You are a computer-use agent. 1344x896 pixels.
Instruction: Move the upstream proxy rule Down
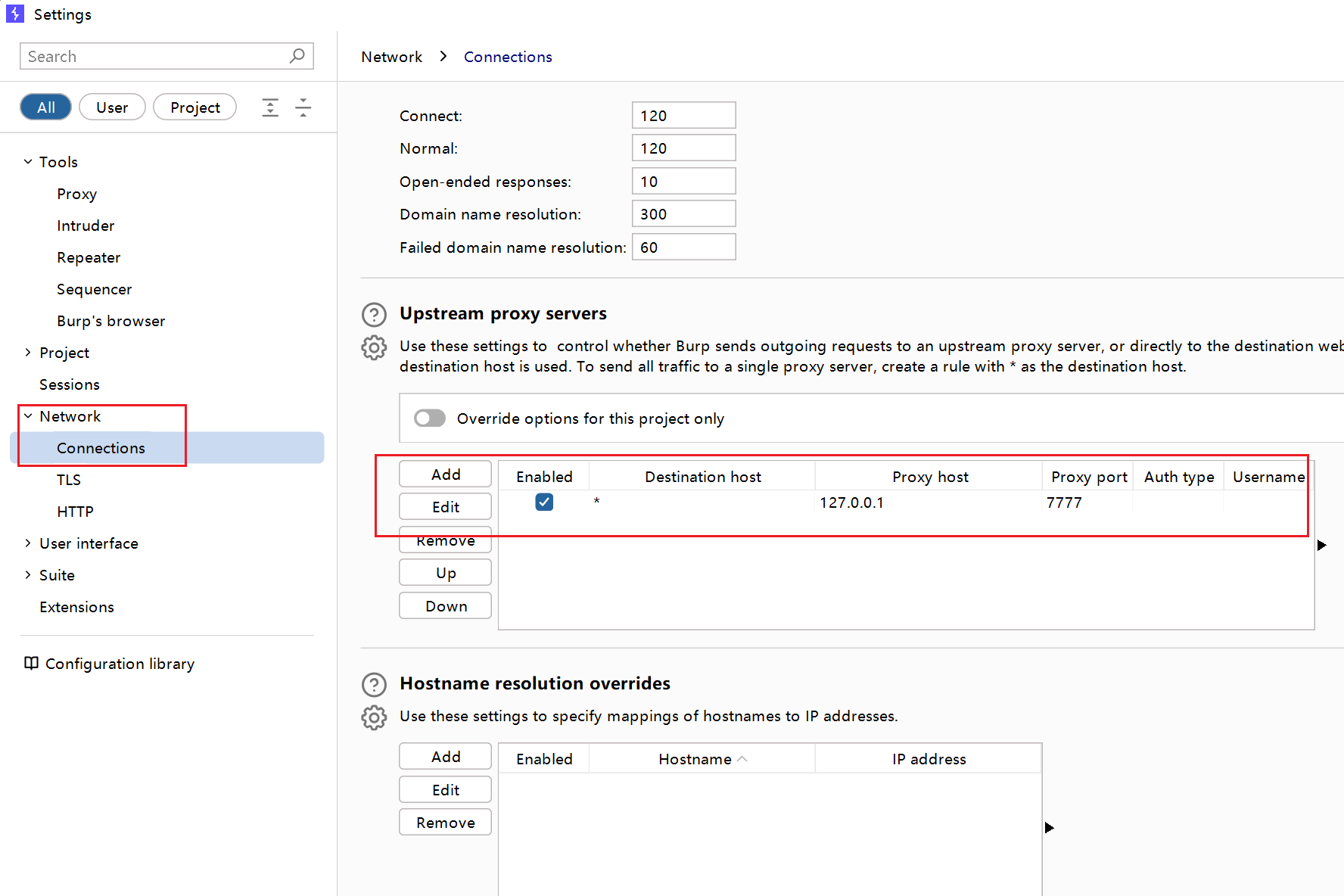[x=445, y=606]
